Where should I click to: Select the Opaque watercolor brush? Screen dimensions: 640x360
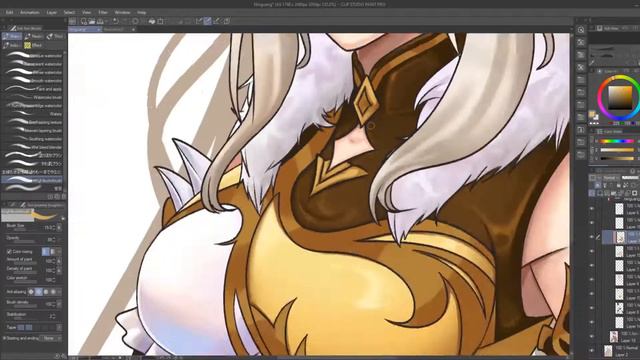(x=33, y=56)
